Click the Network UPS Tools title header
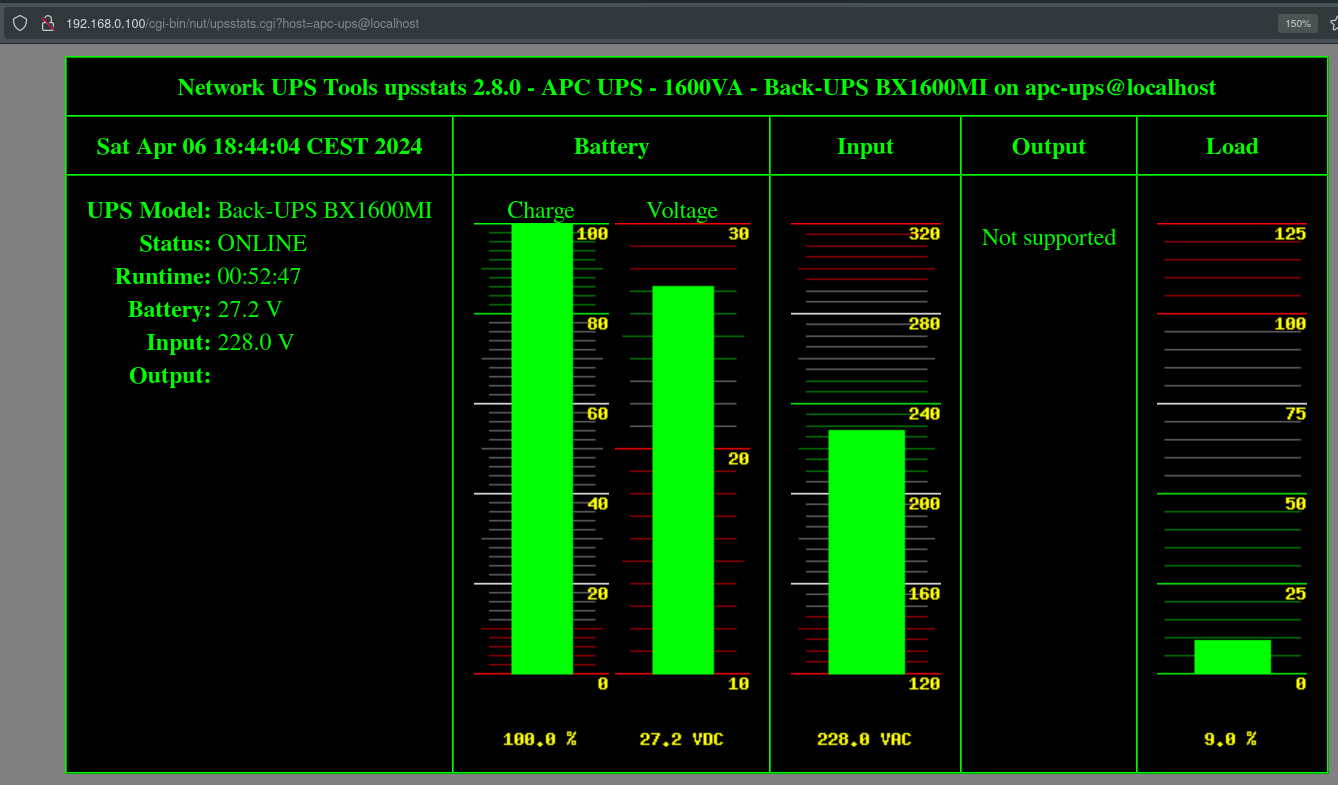 pos(696,88)
